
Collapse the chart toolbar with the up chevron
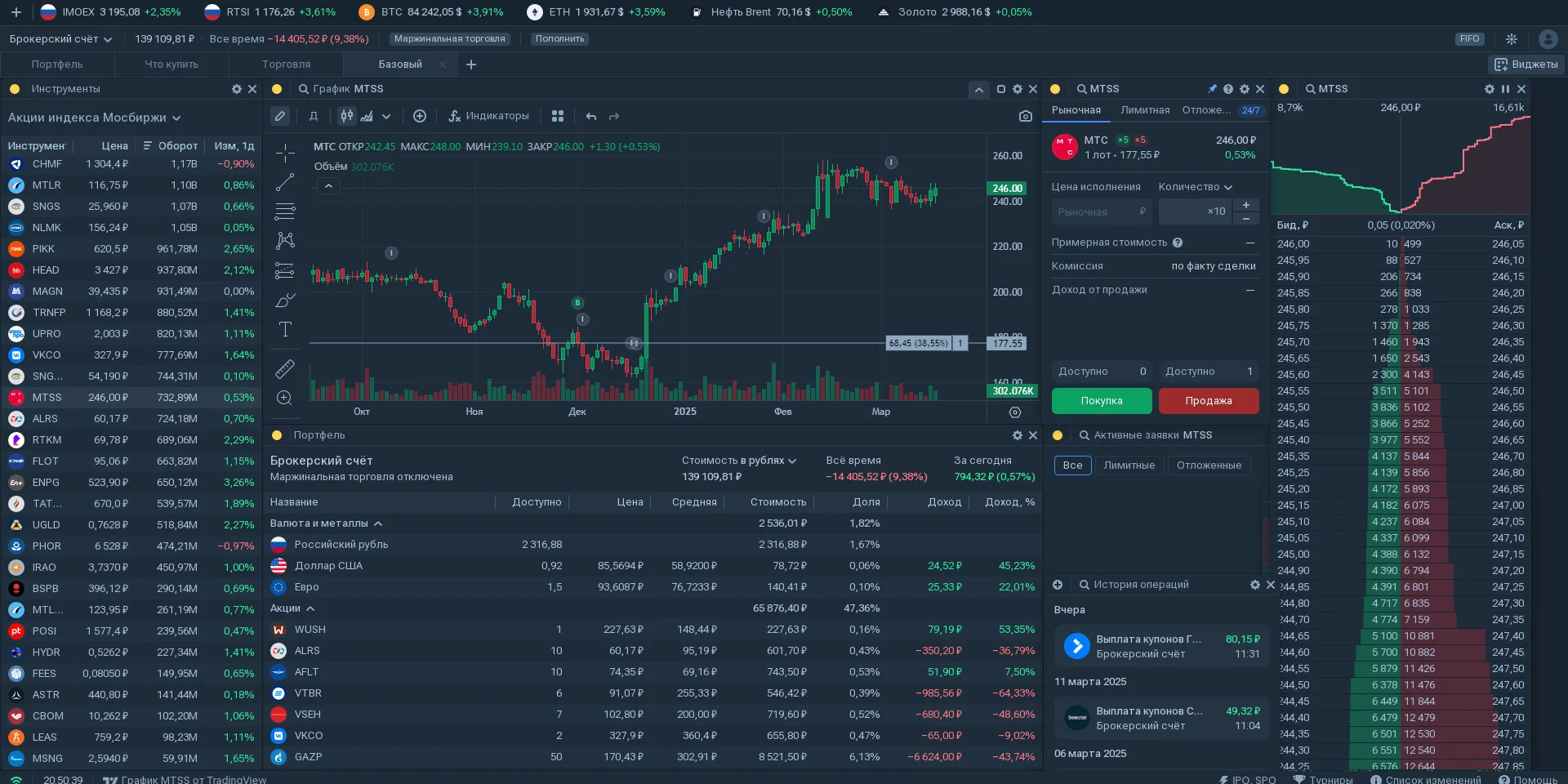(x=978, y=90)
